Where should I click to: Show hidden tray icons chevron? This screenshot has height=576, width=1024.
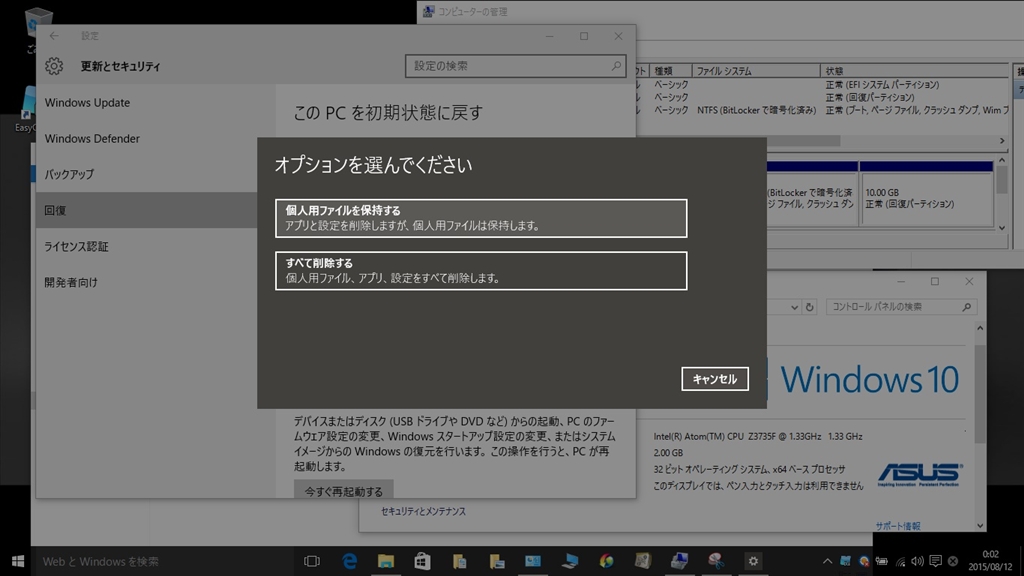(827, 561)
